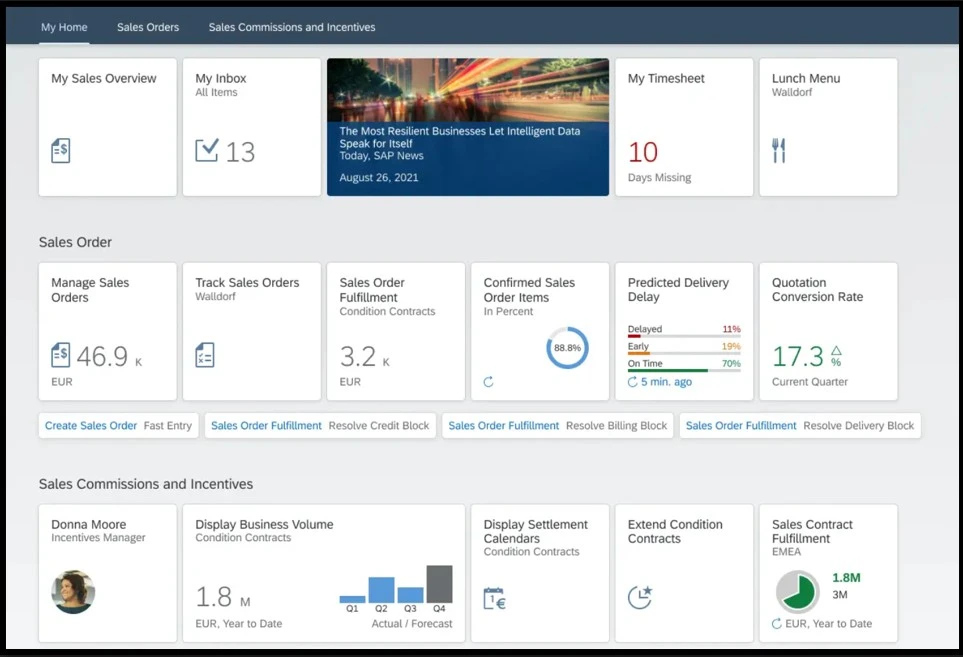
Task: Click the 88.8% donut progress ring
Action: point(567,348)
